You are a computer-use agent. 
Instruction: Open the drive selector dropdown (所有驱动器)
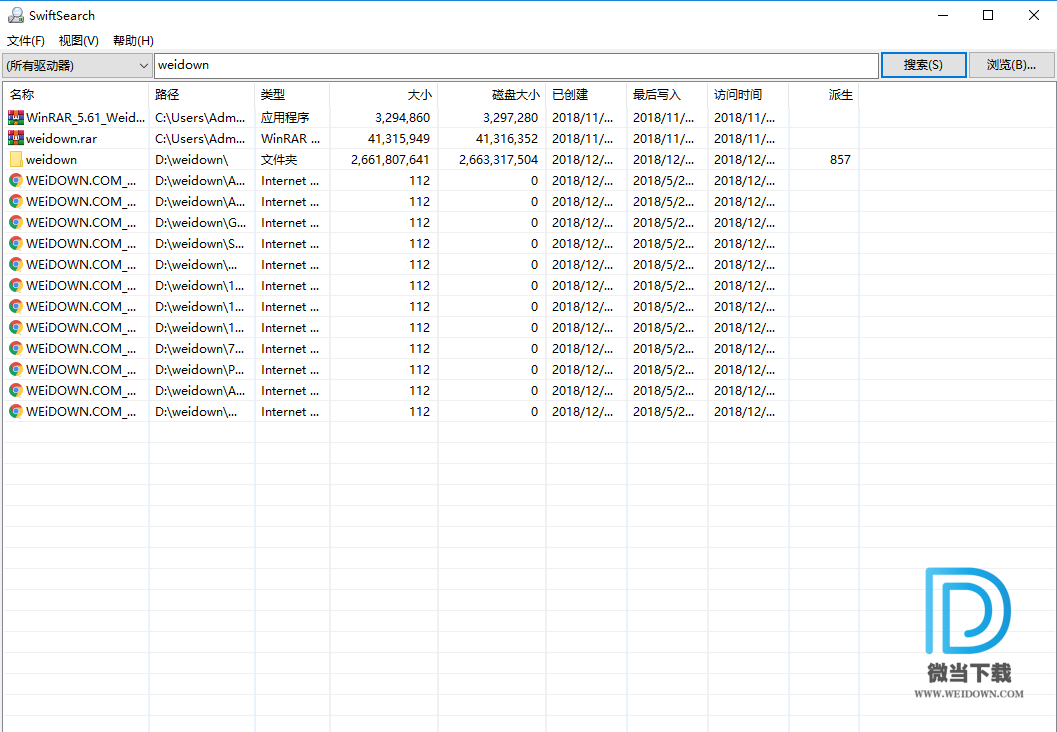tap(77, 65)
